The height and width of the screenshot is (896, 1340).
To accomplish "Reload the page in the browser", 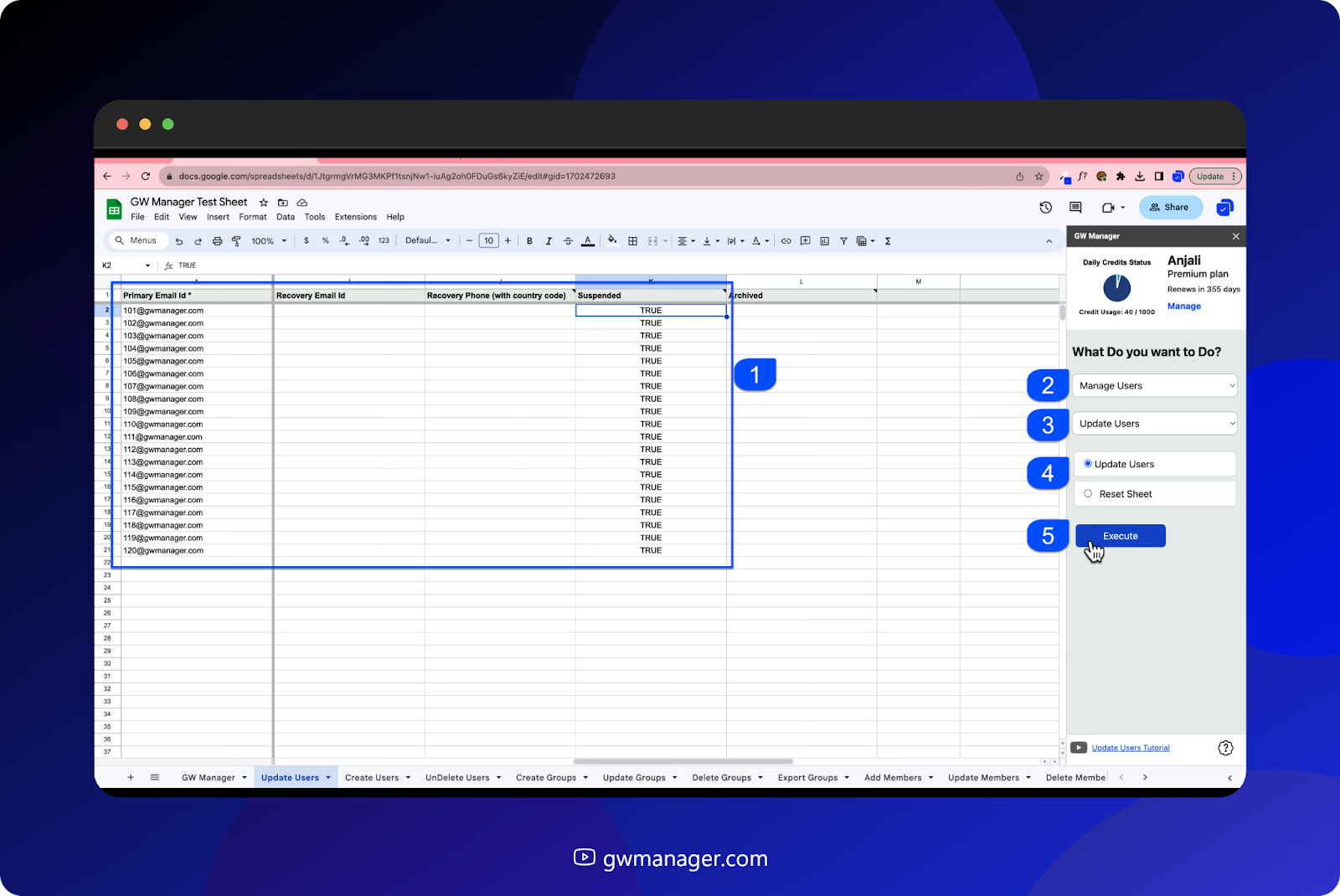I will coord(146,177).
